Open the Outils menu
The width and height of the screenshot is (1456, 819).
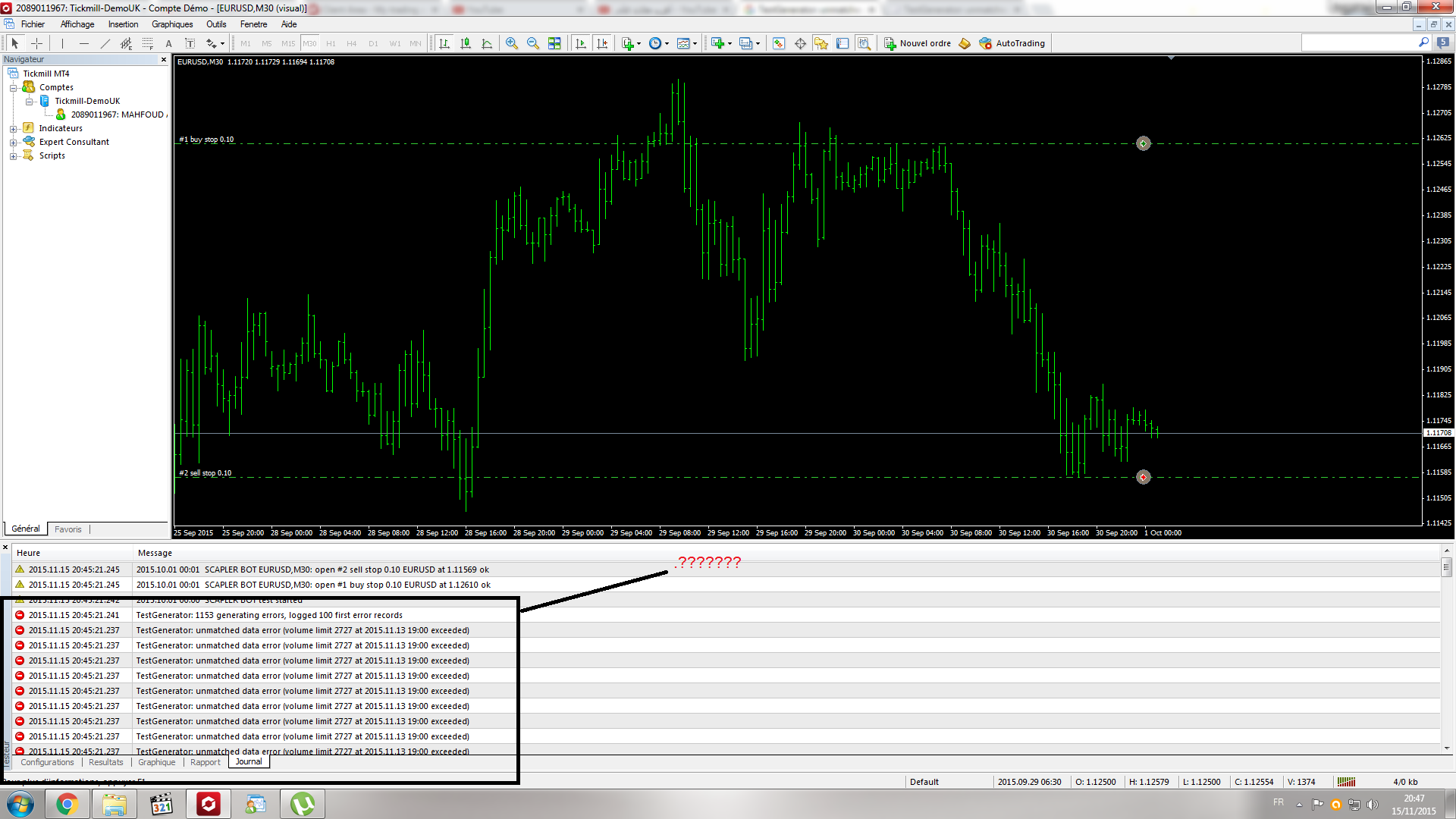(x=216, y=24)
